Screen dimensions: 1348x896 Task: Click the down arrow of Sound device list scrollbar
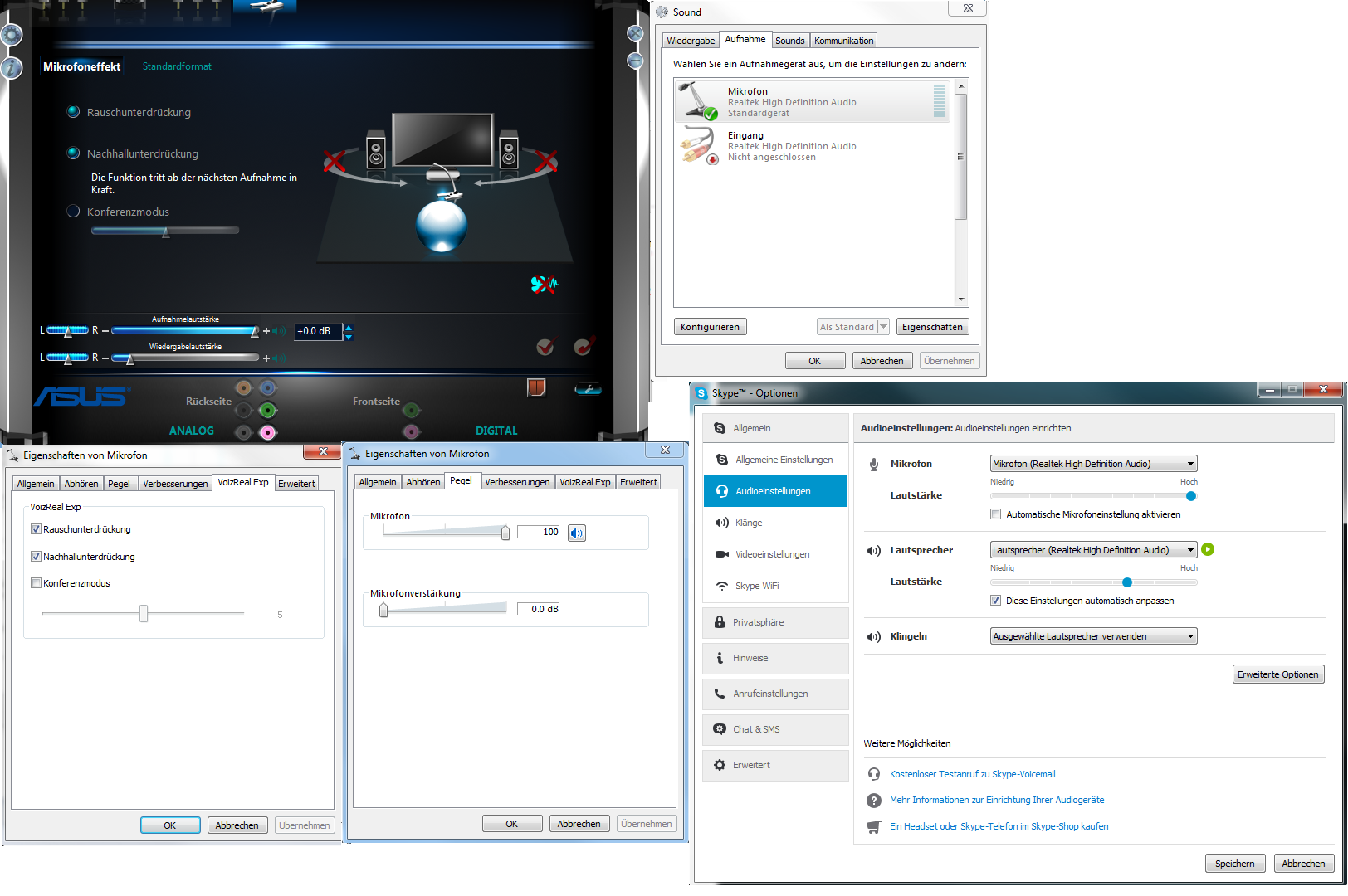[961, 299]
